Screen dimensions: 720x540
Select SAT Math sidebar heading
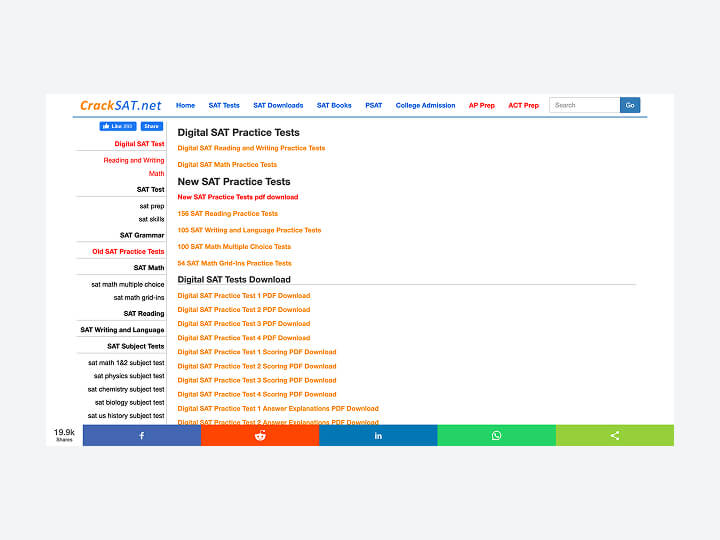pyautogui.click(x=149, y=268)
